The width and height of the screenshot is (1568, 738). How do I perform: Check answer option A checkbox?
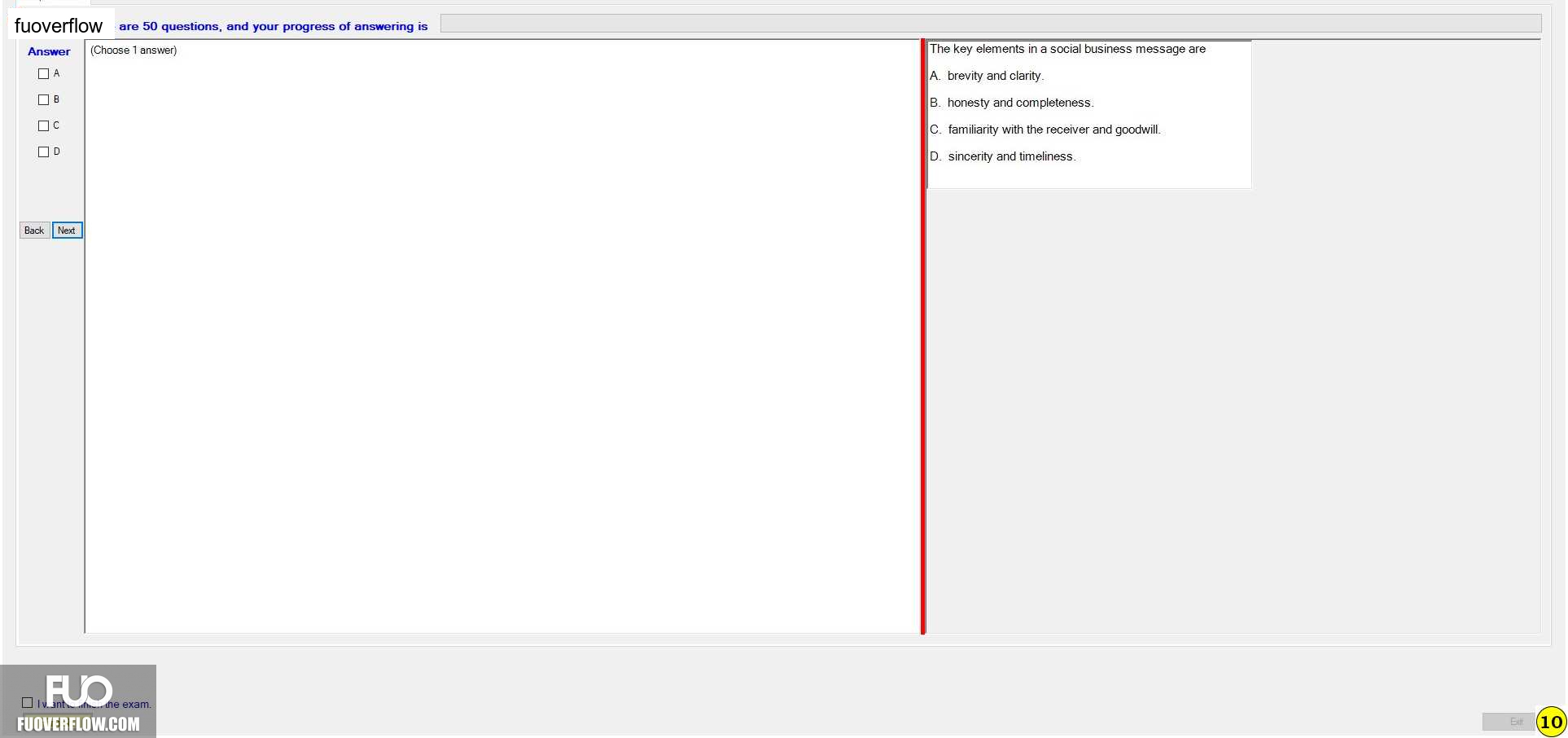(43, 74)
